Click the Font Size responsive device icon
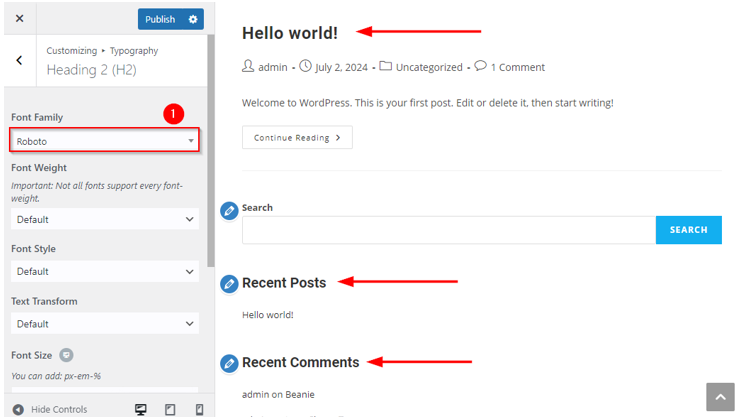Viewport: 747px width, 417px height. pos(66,355)
